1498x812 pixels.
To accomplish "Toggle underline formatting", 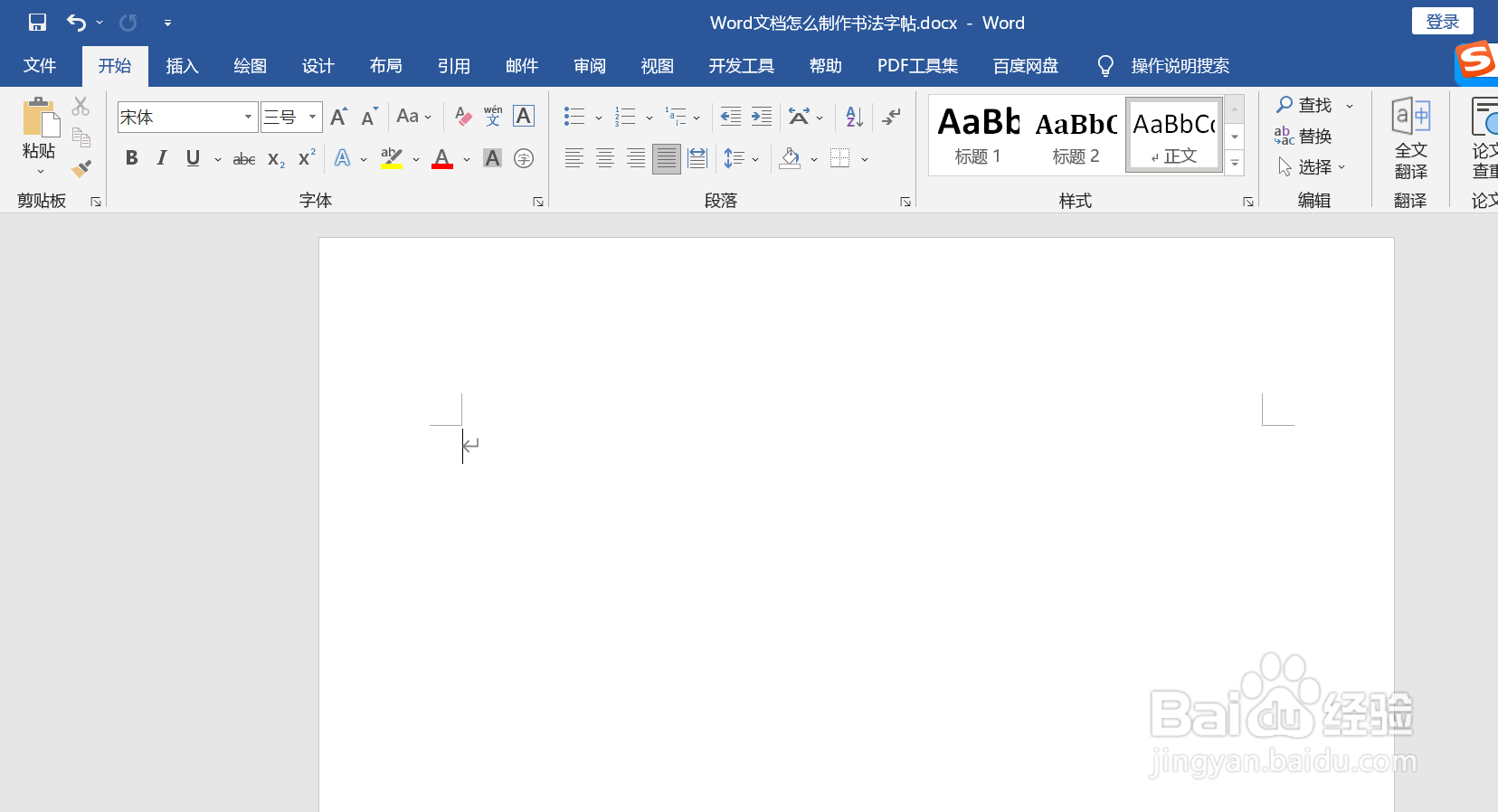I will click(x=193, y=158).
